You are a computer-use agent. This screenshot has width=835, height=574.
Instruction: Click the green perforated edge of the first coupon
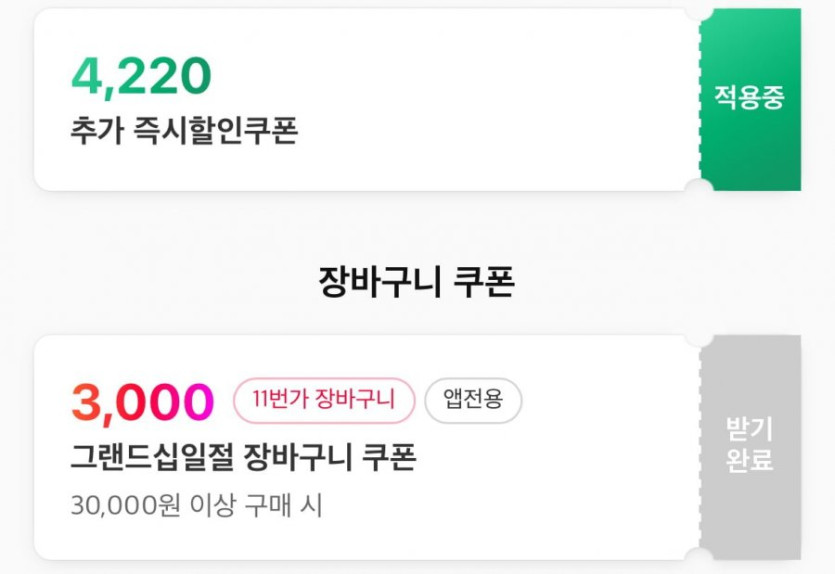(702, 100)
